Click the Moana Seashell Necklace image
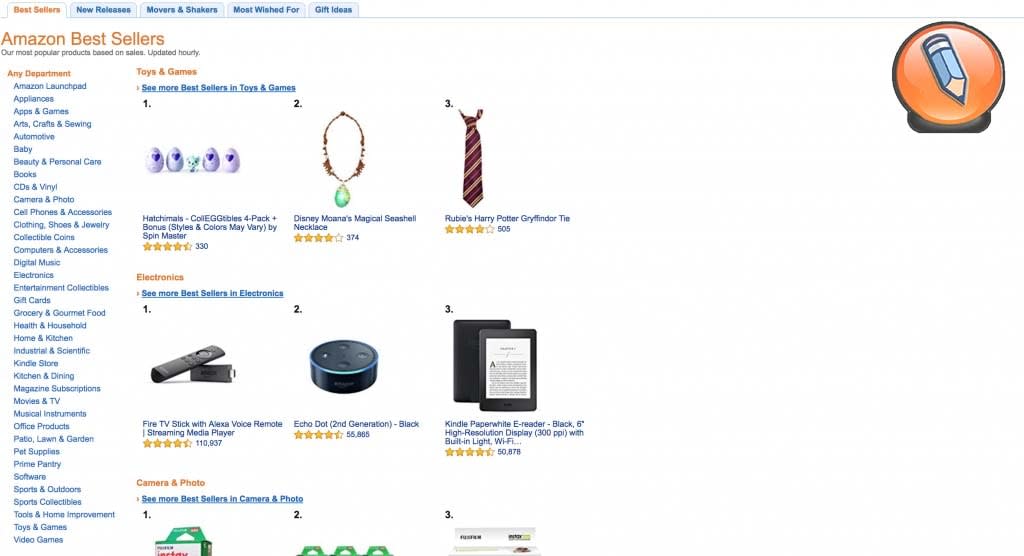This screenshot has width=1024, height=556. (x=343, y=159)
